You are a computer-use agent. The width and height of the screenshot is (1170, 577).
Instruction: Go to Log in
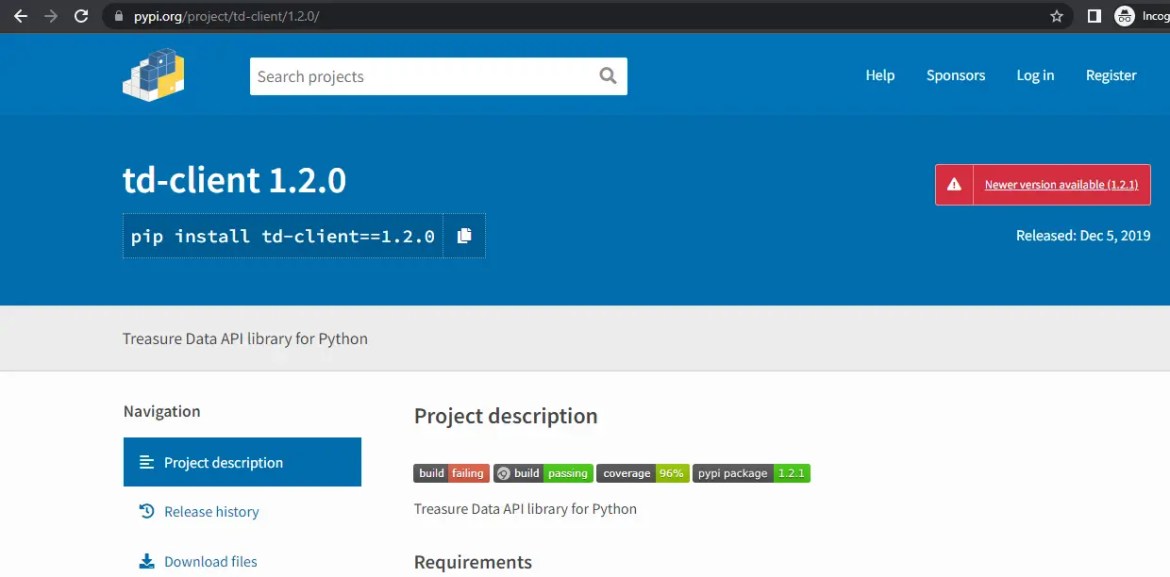[x=1035, y=75]
